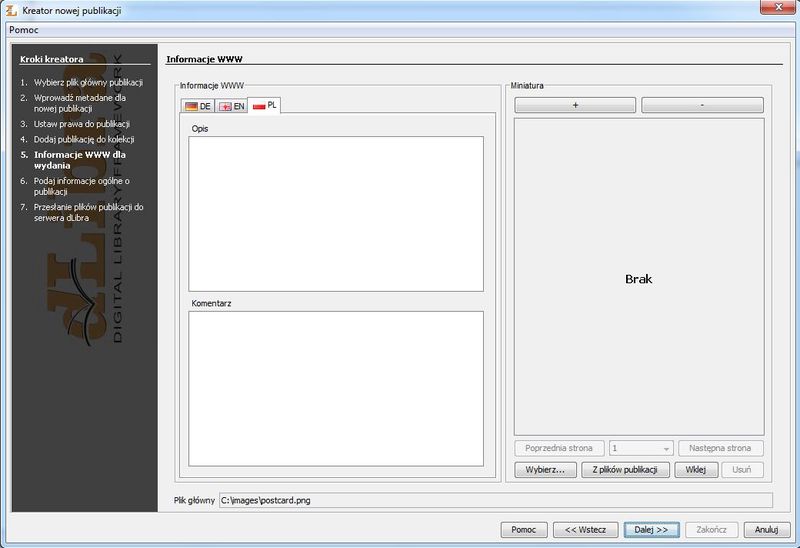This screenshot has width=800, height=548.
Task: Switch to the DE language tab
Action: coord(198,106)
